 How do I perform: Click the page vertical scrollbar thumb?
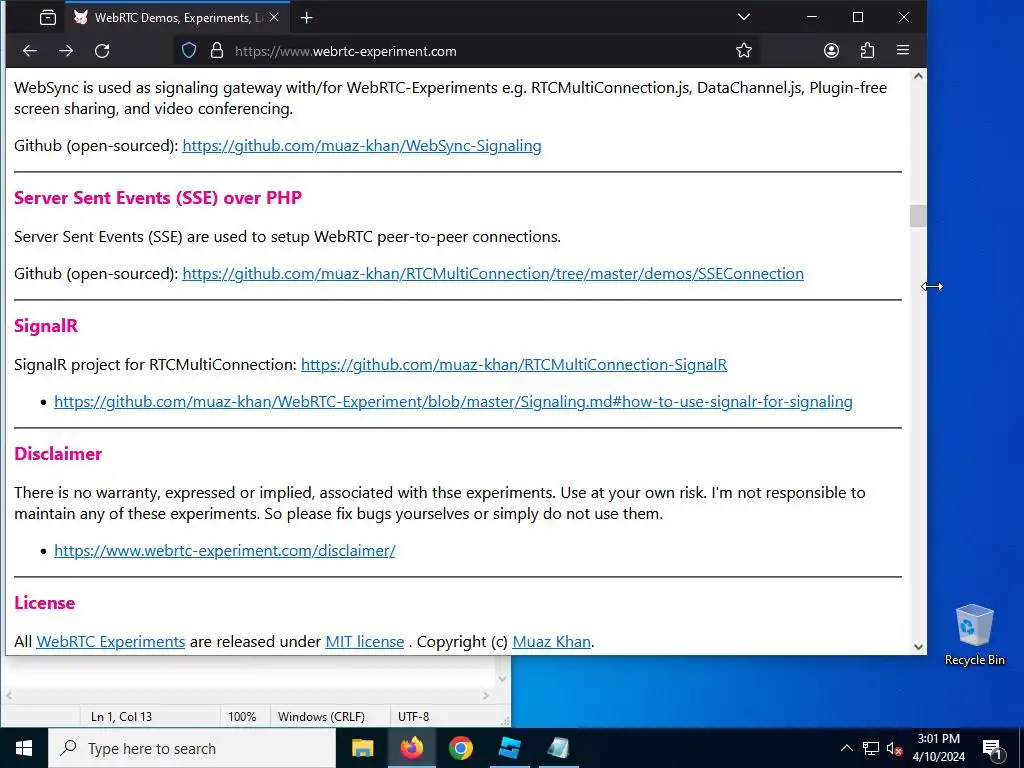tap(918, 216)
